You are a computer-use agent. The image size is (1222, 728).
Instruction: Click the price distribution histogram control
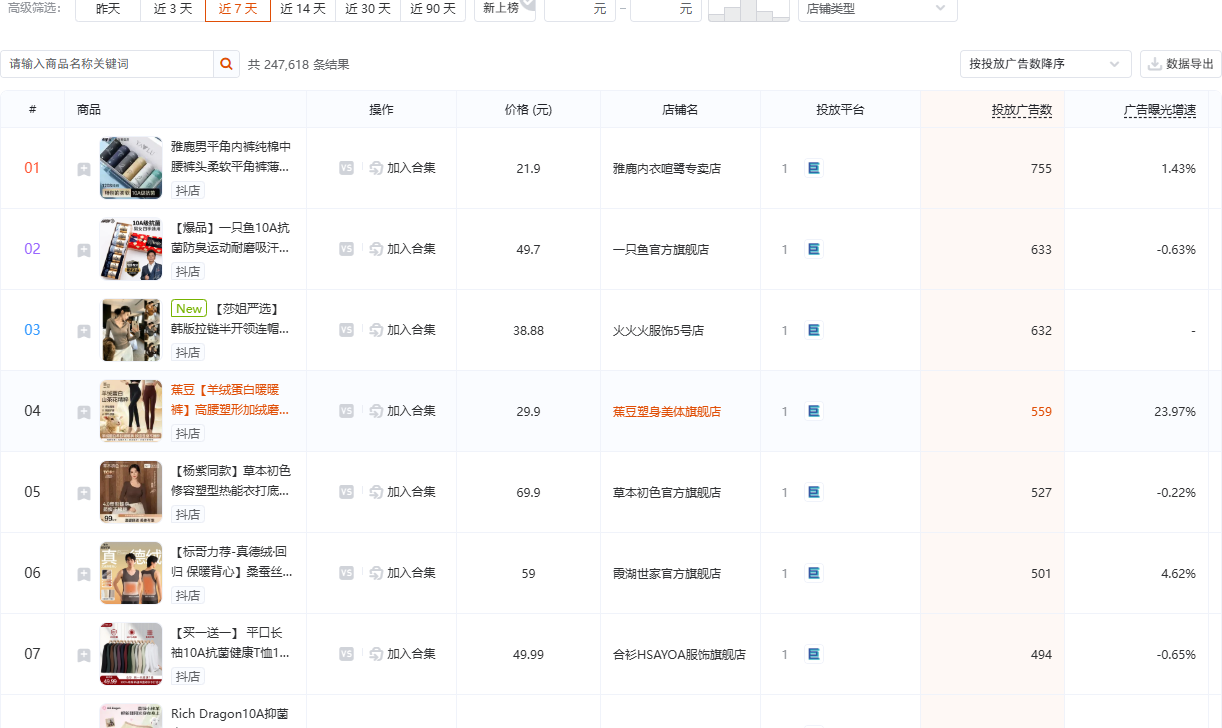tap(749, 9)
